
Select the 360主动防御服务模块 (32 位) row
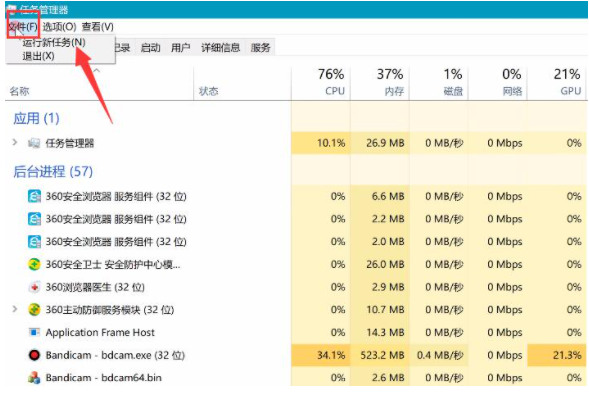[x=296, y=310]
